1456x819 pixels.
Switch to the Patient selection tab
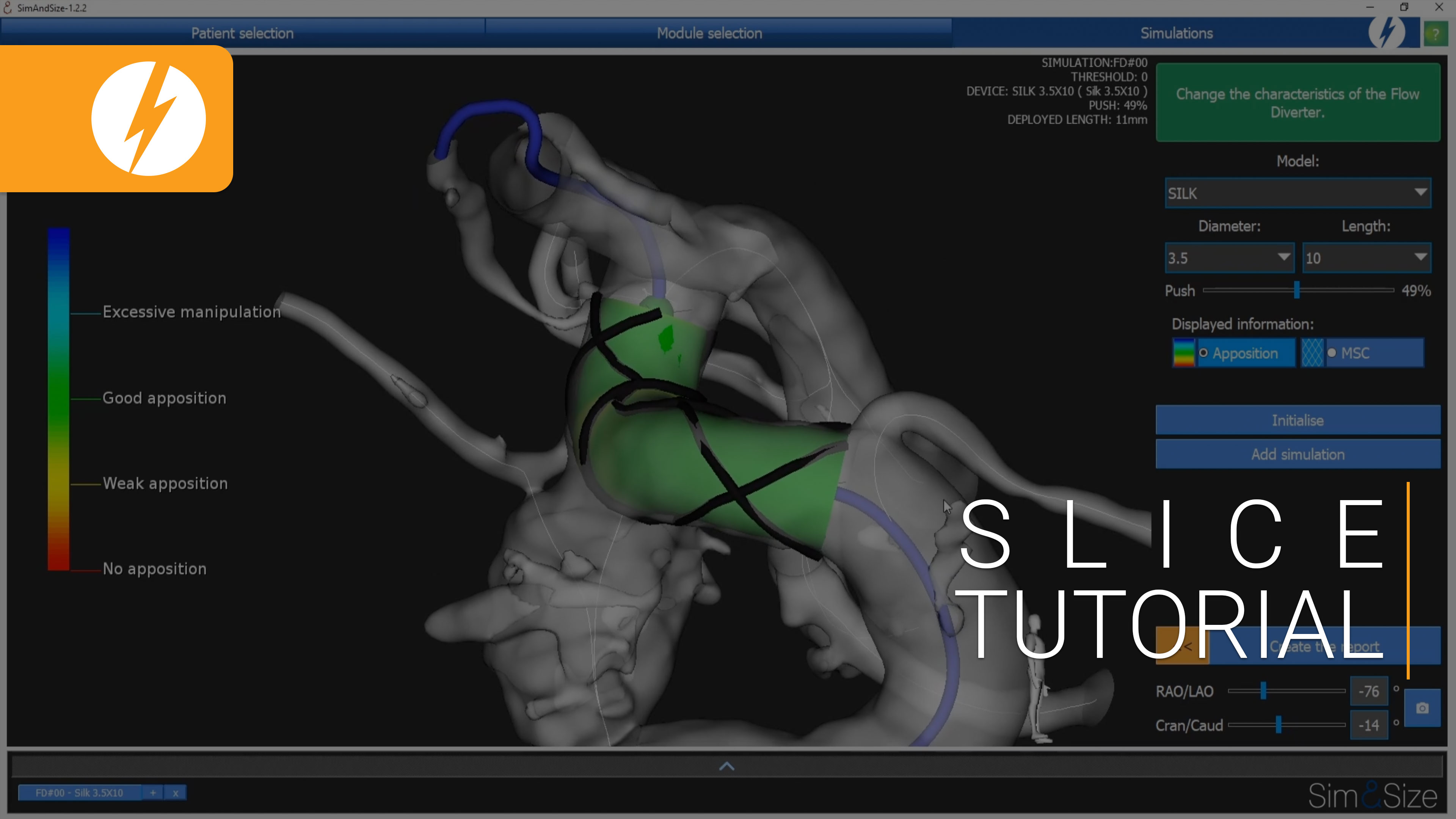(x=242, y=33)
